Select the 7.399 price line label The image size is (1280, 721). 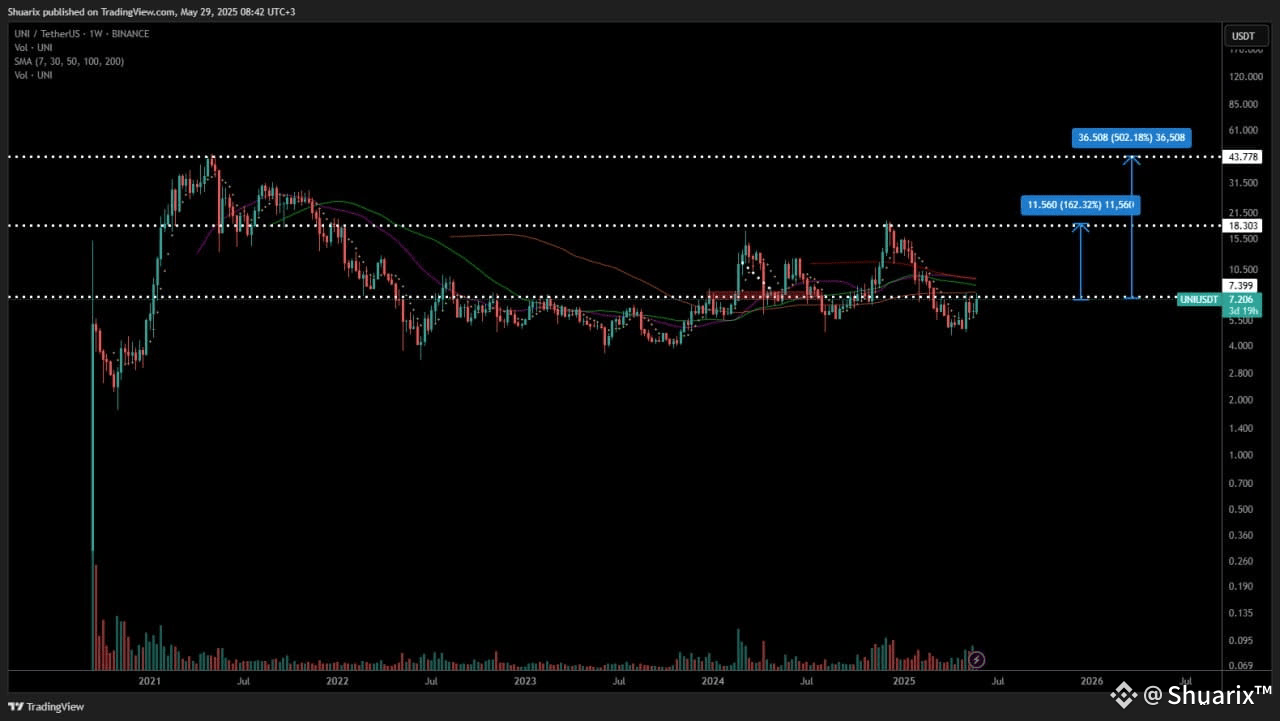[1243, 286]
